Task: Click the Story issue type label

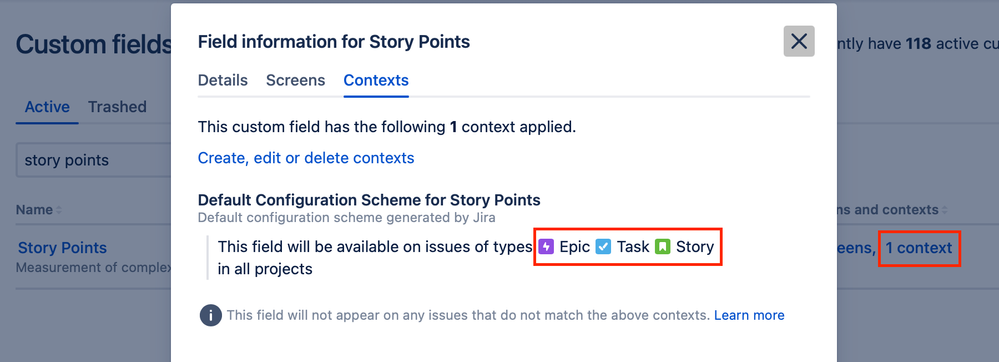Action: coord(695,247)
